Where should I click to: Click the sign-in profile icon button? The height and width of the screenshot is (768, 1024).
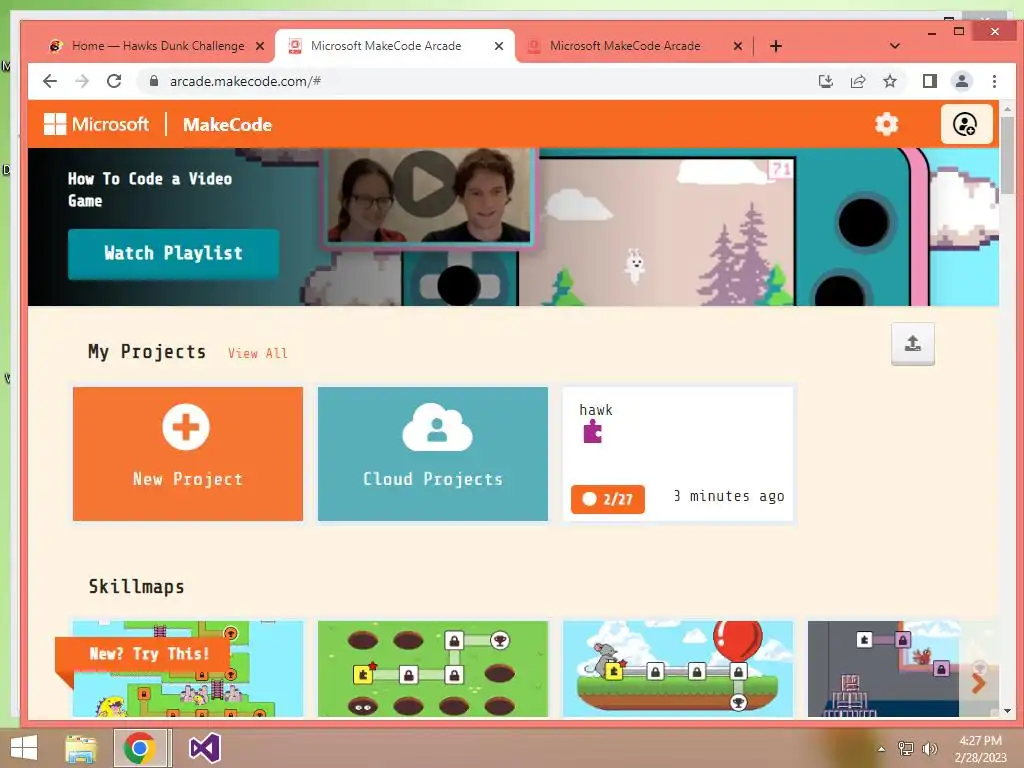click(966, 124)
